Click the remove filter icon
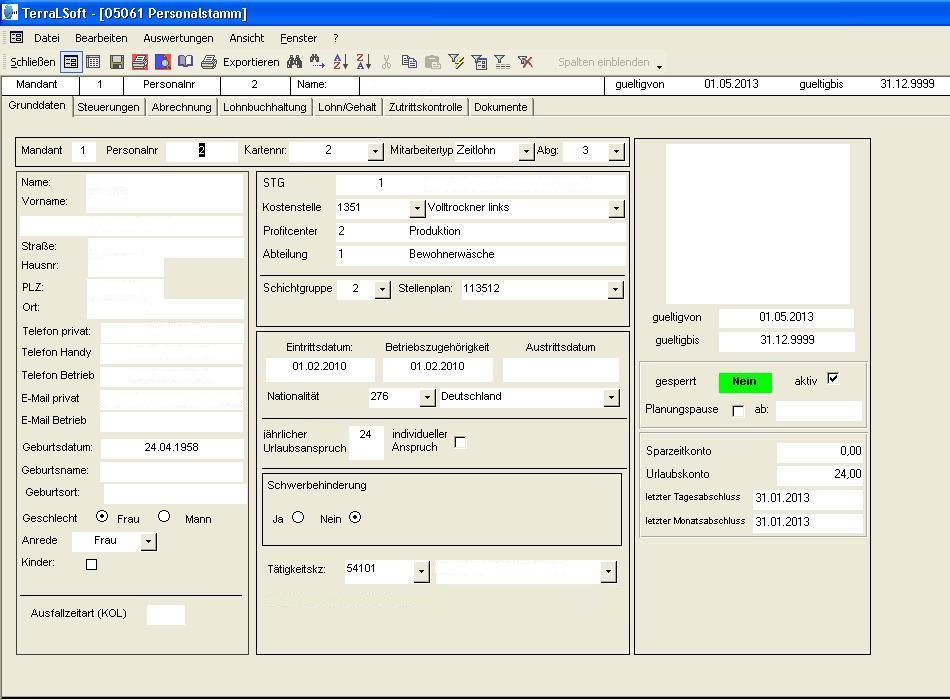Image resolution: width=950 pixels, height=700 pixels. 524,61
